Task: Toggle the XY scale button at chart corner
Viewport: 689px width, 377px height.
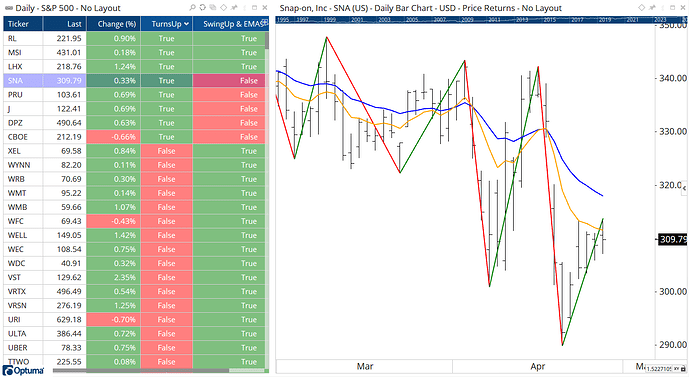Action: coord(677,369)
